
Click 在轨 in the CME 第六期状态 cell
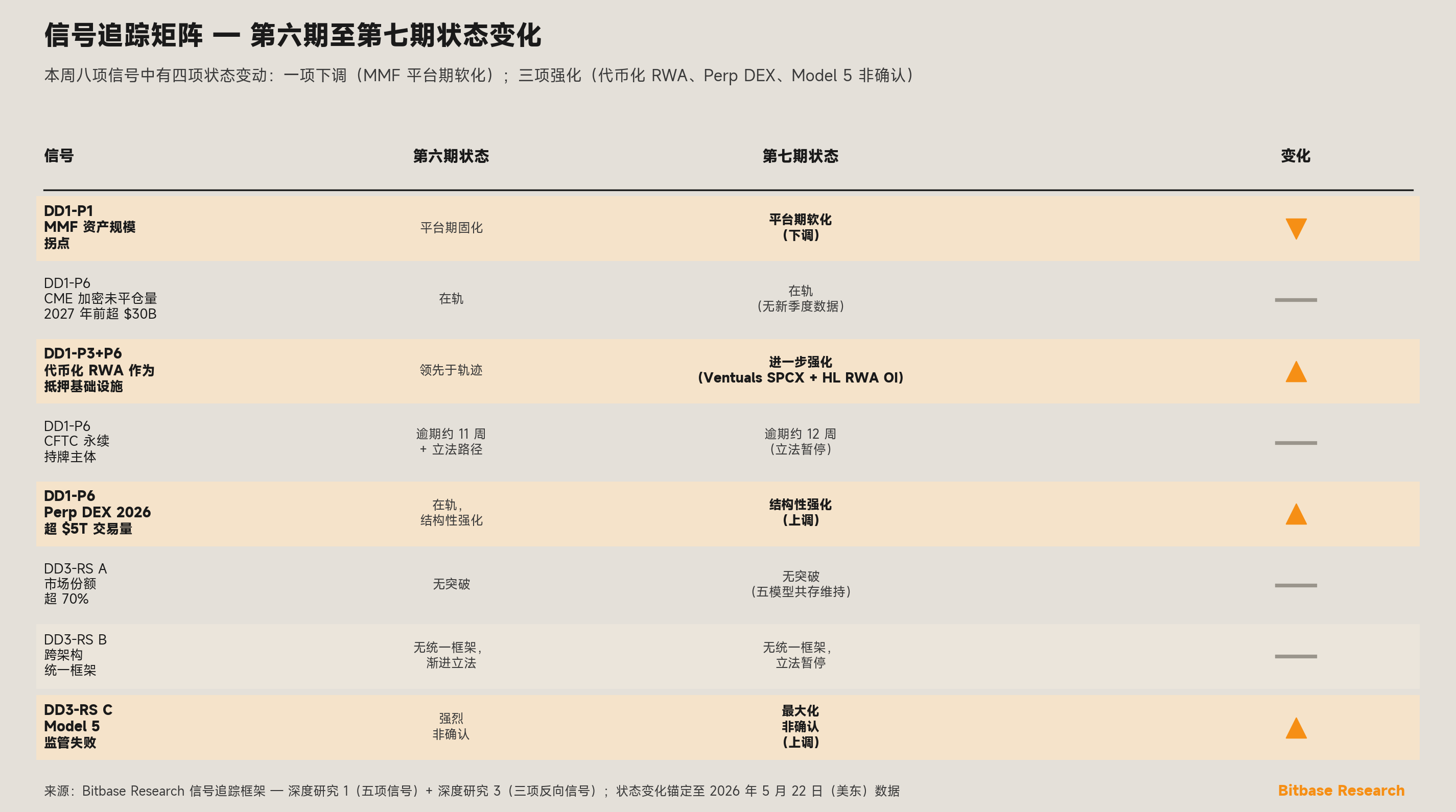point(451,298)
